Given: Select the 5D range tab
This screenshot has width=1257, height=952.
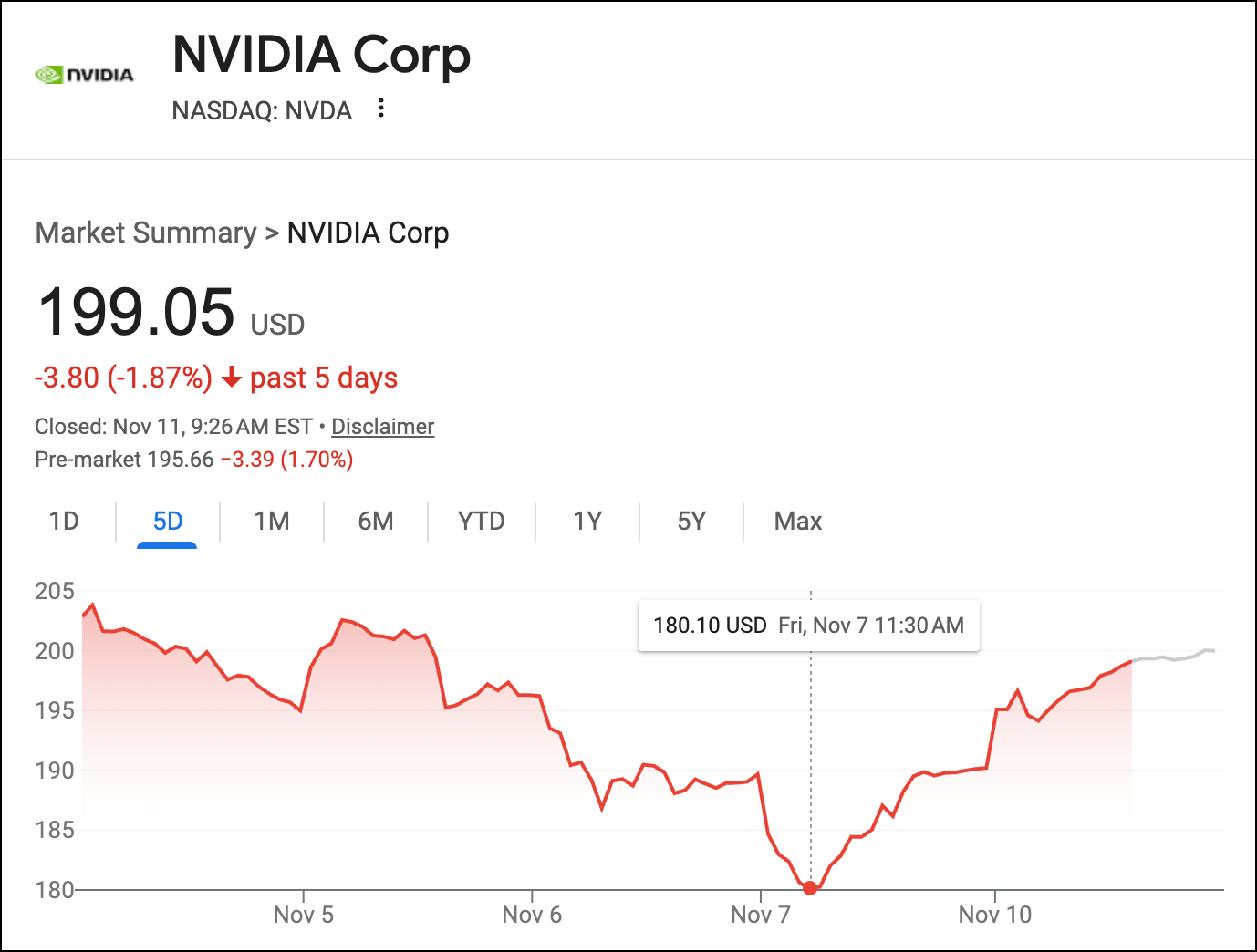Looking at the screenshot, I should pyautogui.click(x=168, y=521).
